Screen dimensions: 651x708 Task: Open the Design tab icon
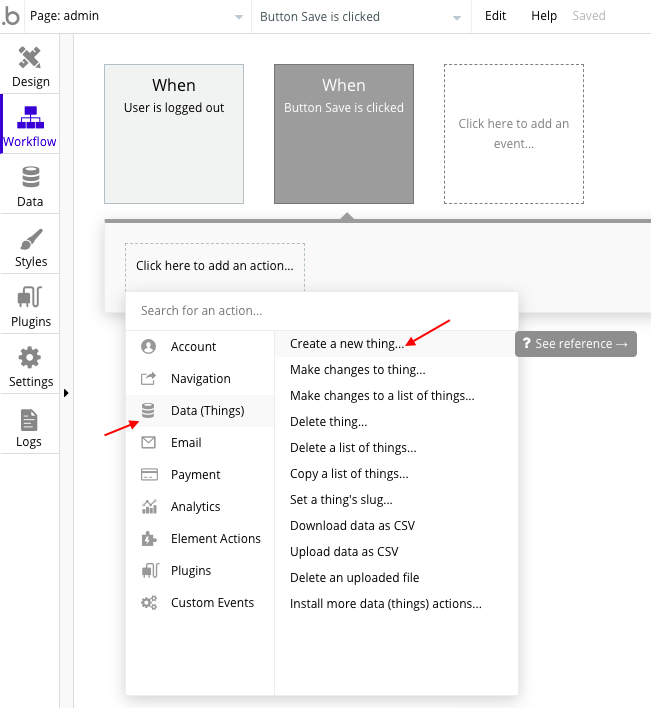(30, 57)
